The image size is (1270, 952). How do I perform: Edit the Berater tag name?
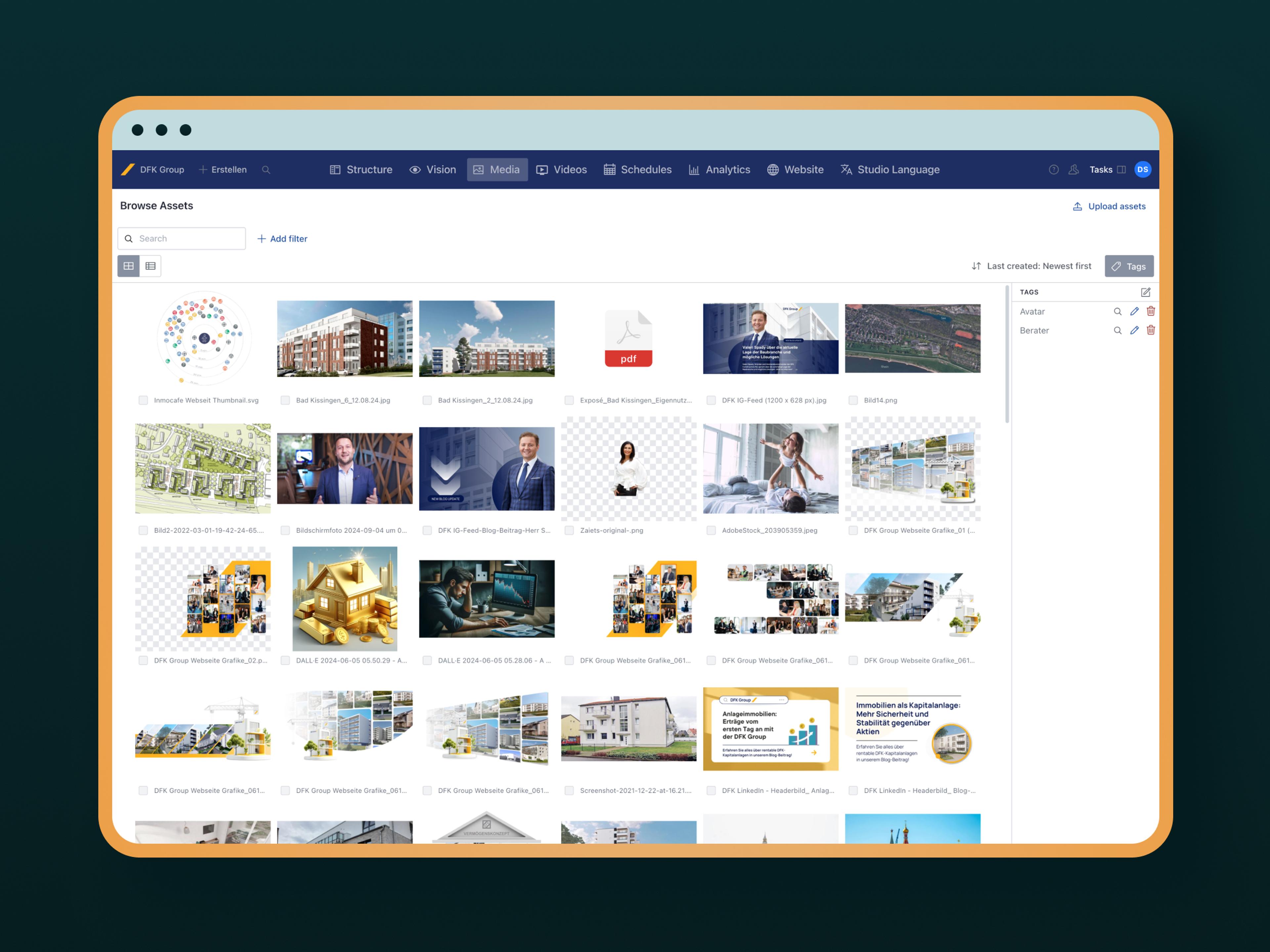click(x=1134, y=331)
